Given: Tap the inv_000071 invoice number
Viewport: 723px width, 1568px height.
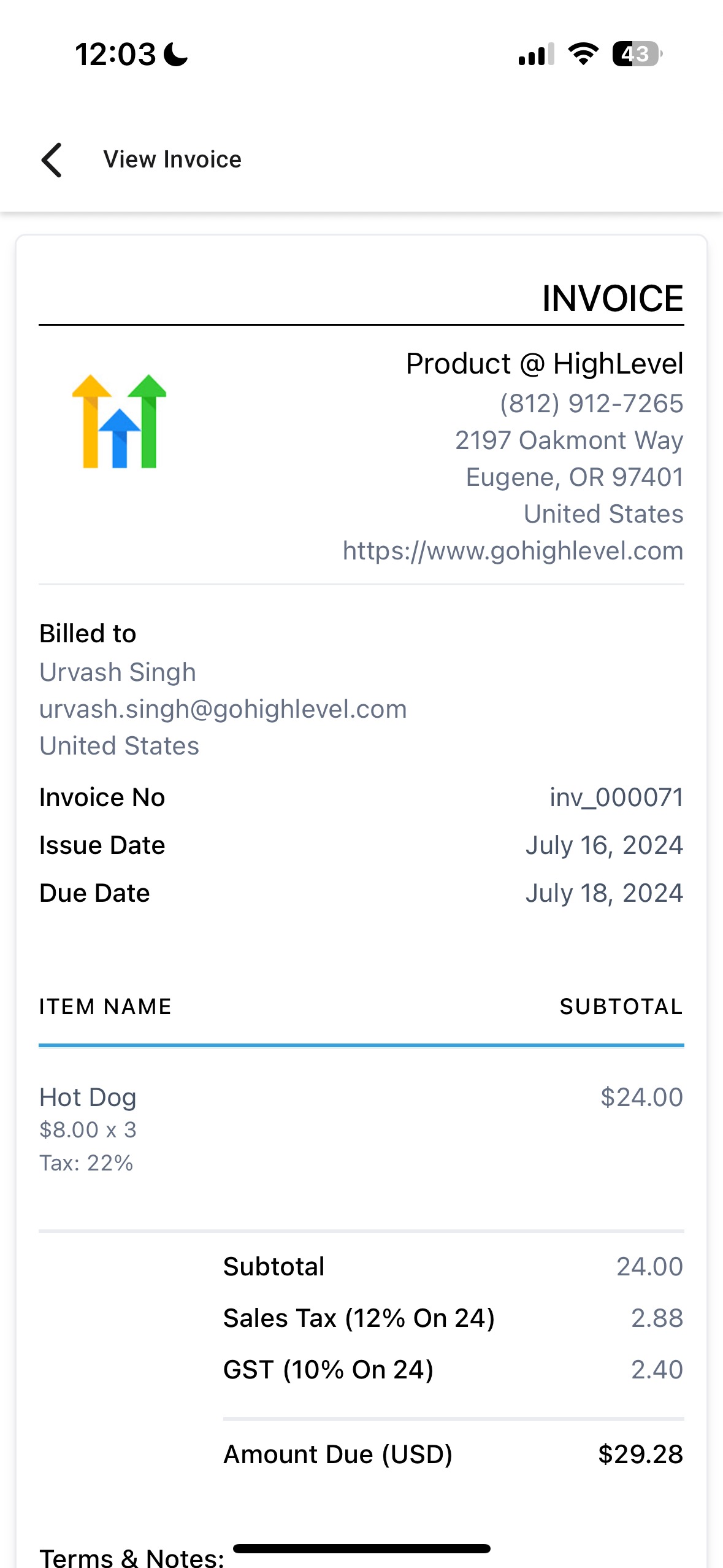Looking at the screenshot, I should (616, 797).
